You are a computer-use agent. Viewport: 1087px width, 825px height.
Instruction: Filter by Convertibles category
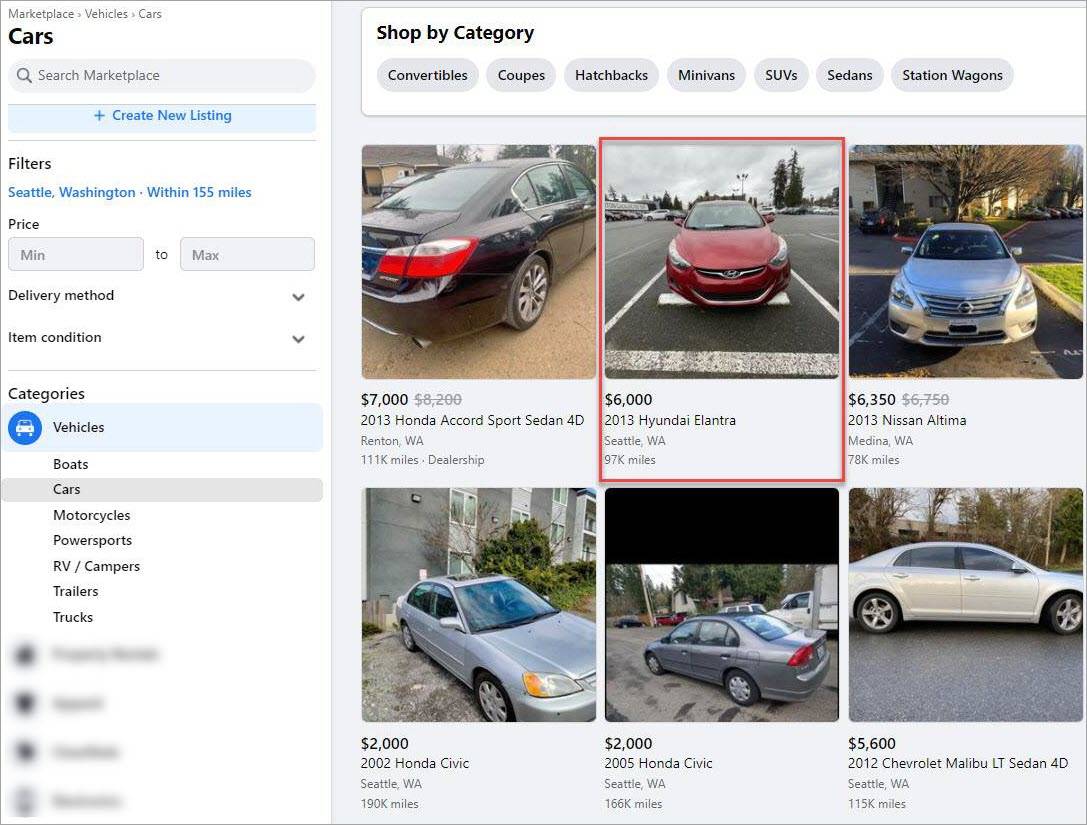pos(428,75)
